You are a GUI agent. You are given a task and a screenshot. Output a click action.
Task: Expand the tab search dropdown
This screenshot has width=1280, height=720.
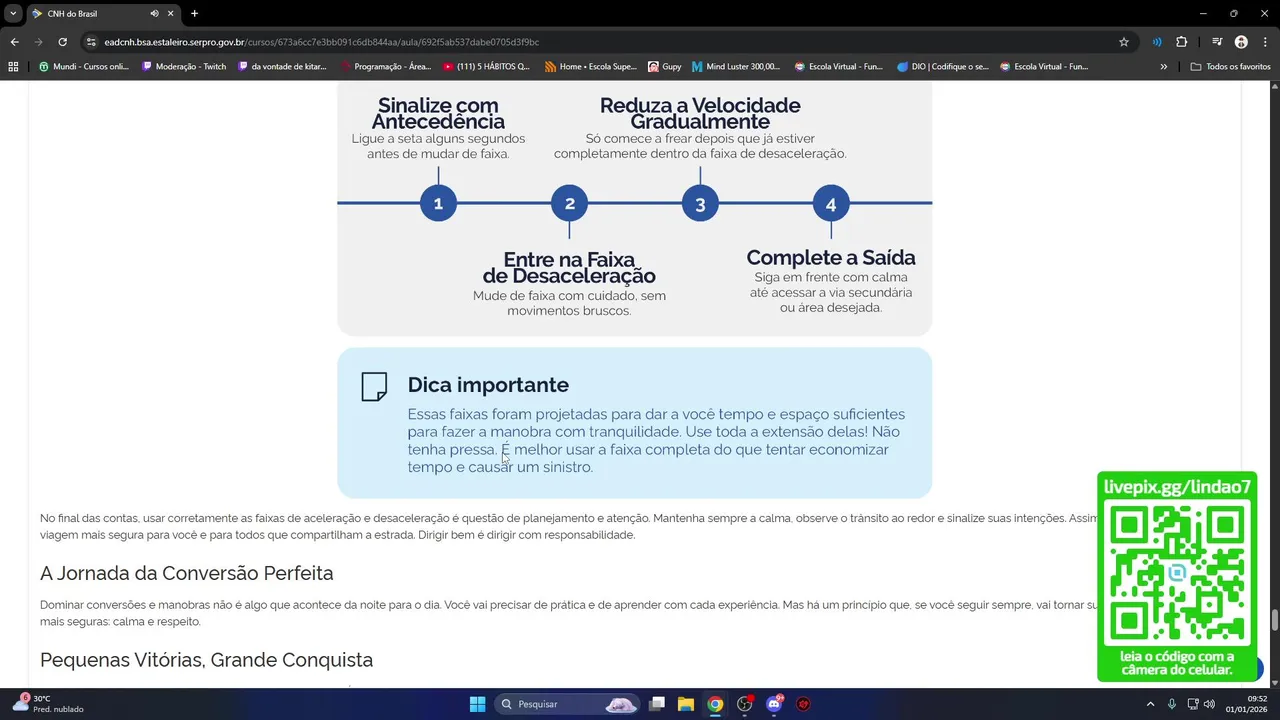[12, 13]
